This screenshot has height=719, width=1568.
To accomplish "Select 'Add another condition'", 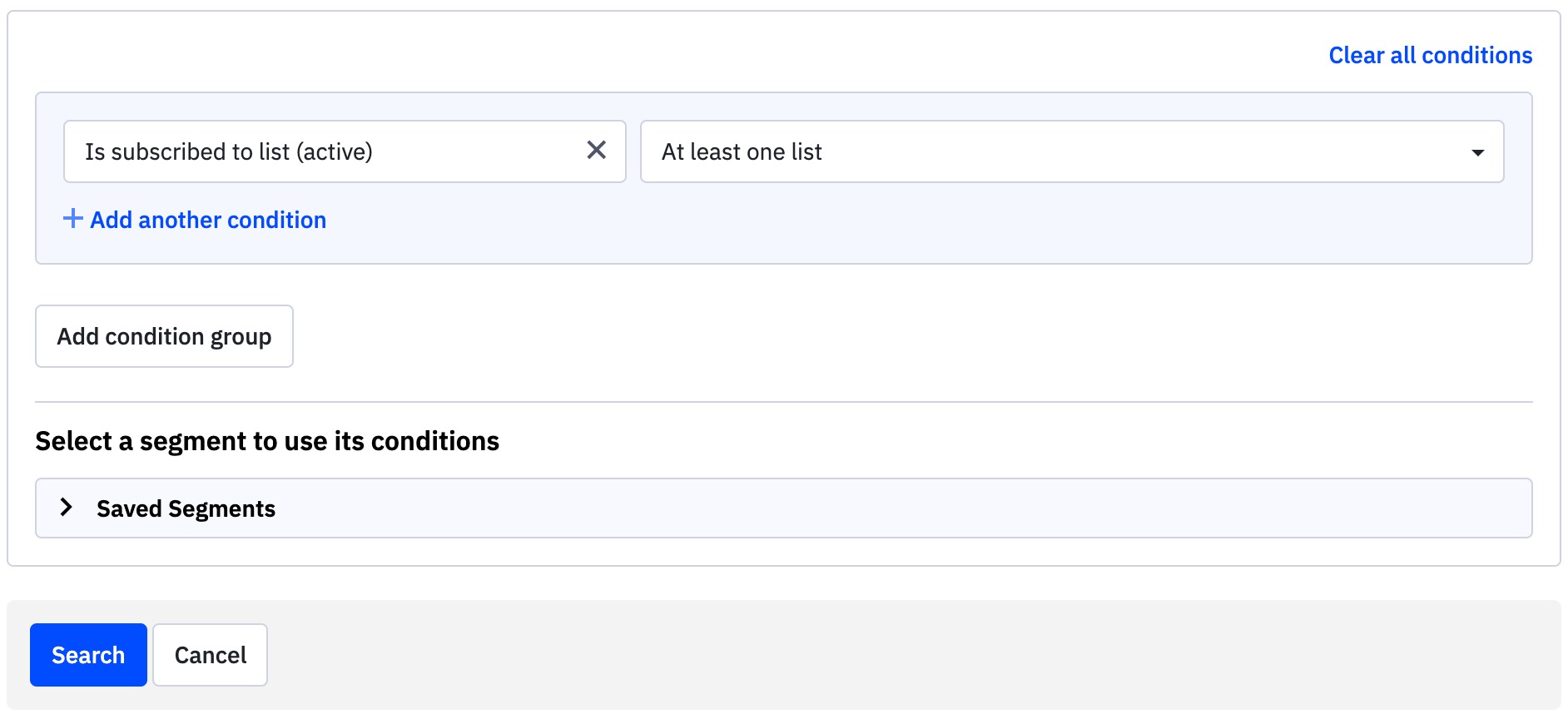I will [x=208, y=219].
